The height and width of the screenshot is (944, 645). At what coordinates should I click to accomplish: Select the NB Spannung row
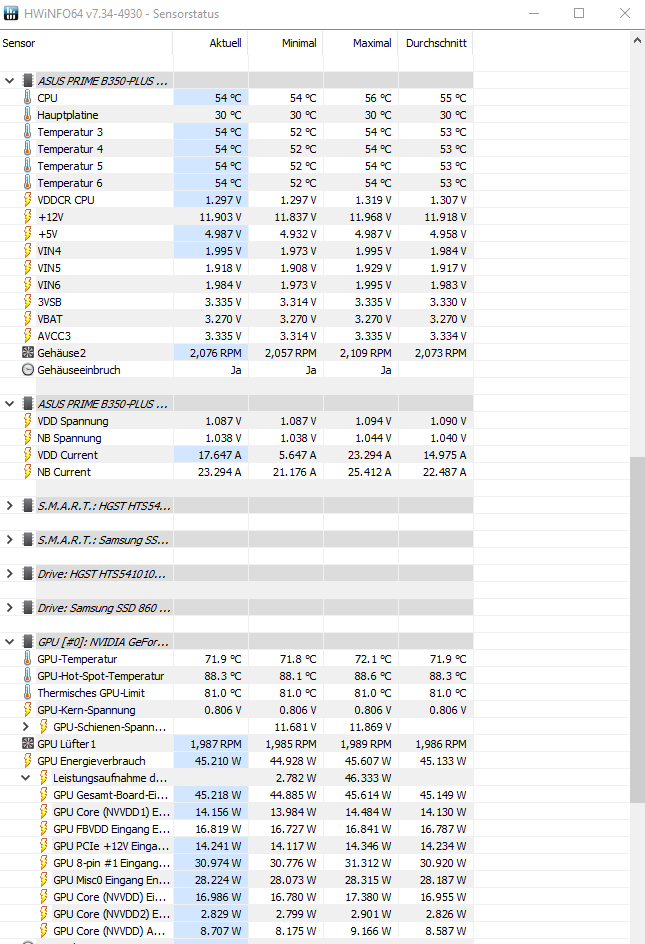236,438
